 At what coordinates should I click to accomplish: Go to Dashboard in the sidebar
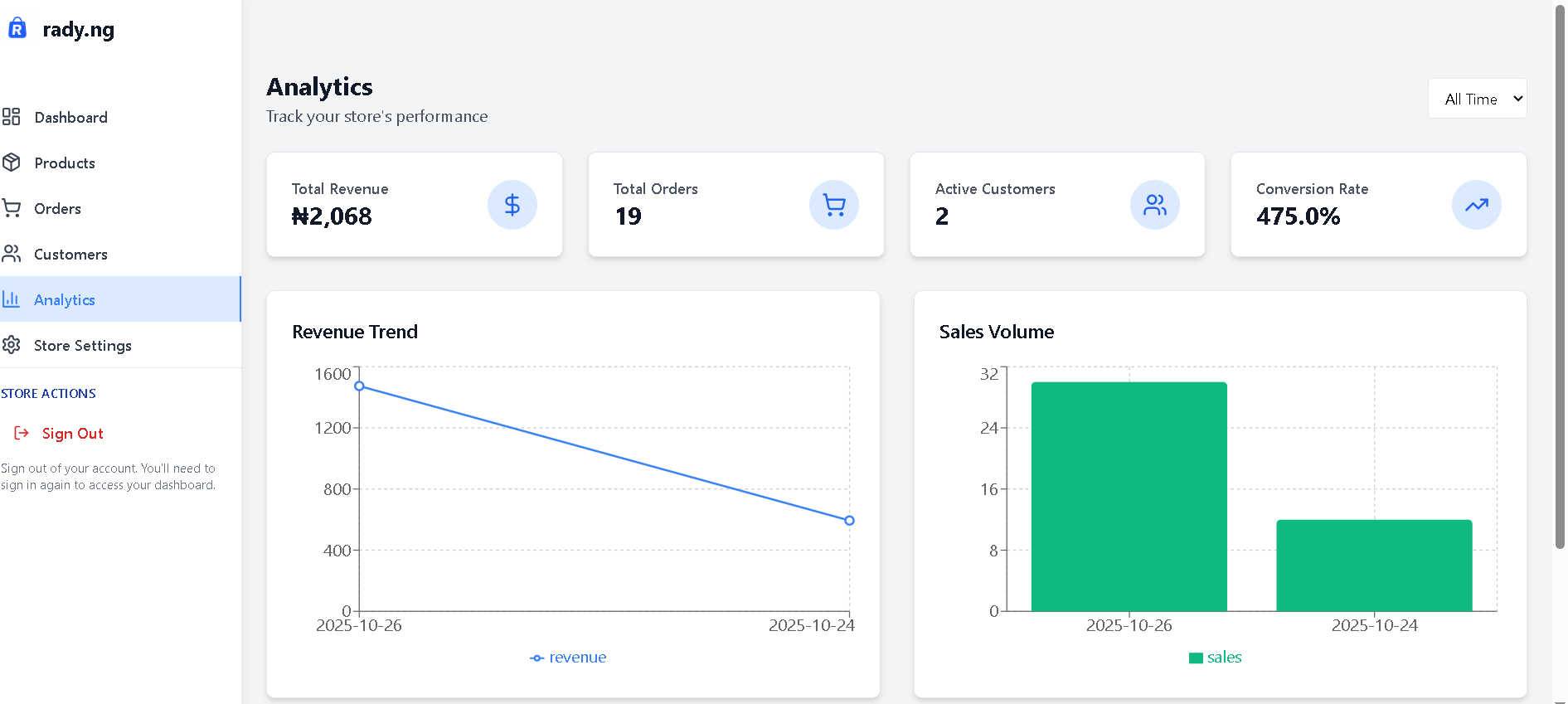pyautogui.click(x=120, y=117)
